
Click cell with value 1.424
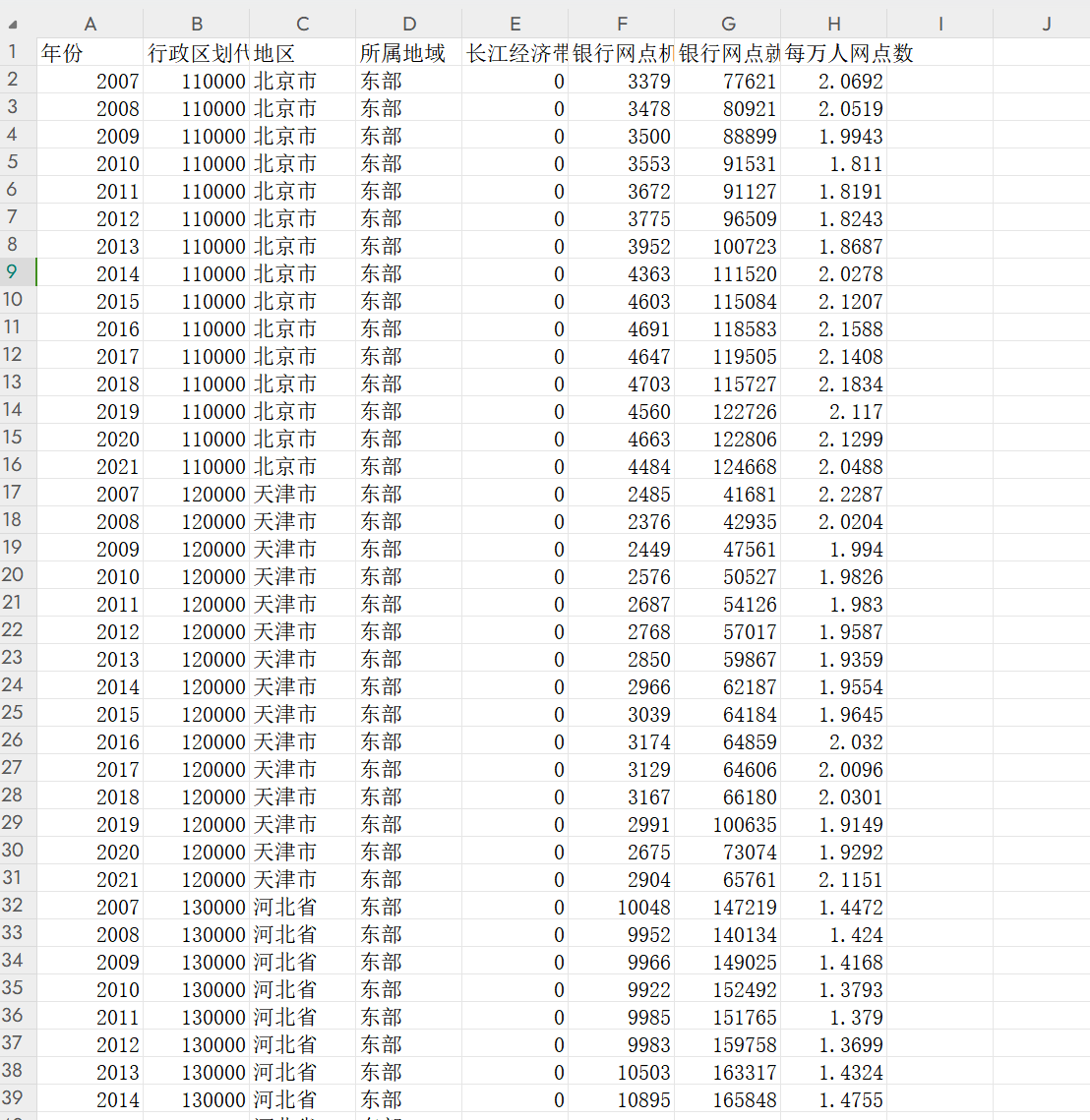834,934
